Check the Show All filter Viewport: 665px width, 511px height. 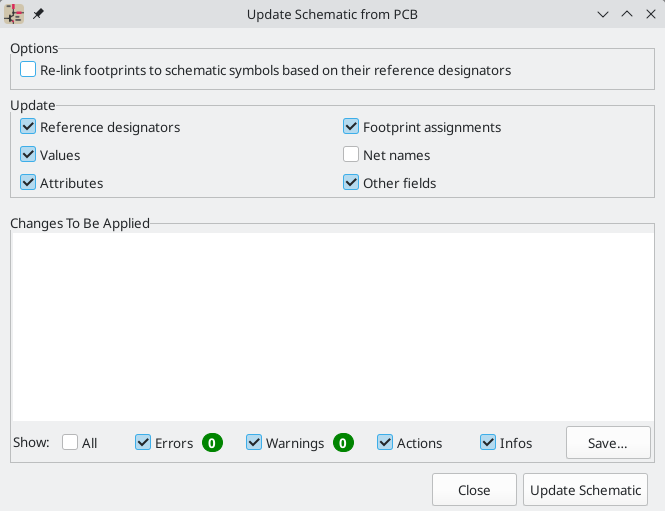70,443
